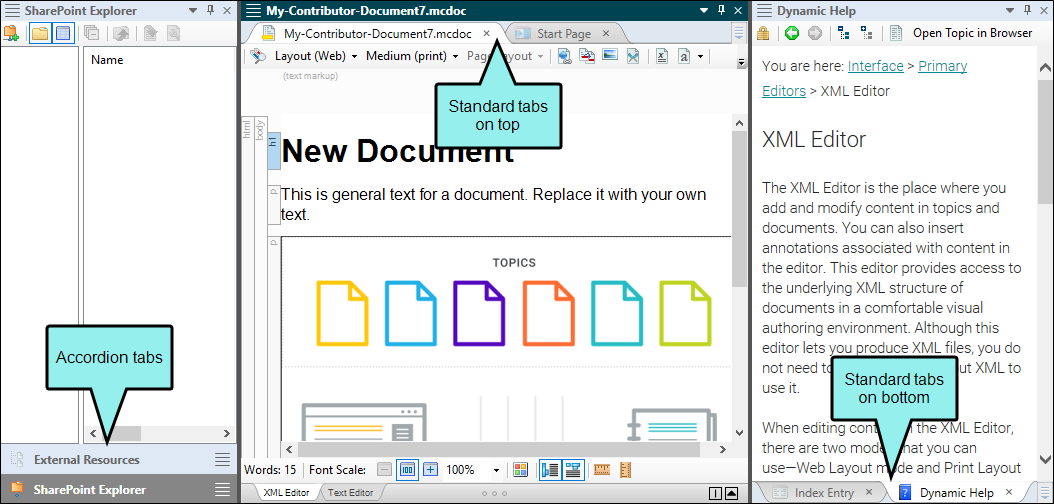
Task: Click the colored squares icon in bottom toolbar
Action: 520,470
